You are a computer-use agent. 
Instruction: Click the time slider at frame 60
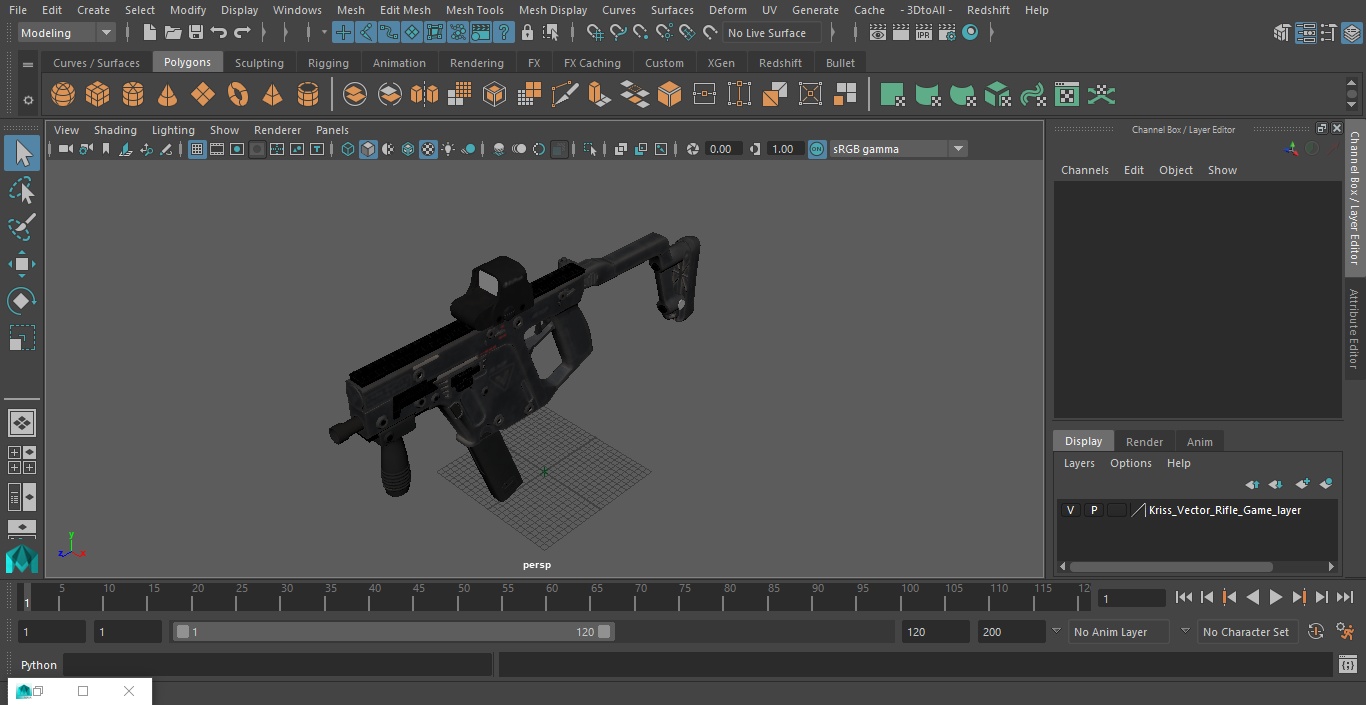tap(552, 597)
